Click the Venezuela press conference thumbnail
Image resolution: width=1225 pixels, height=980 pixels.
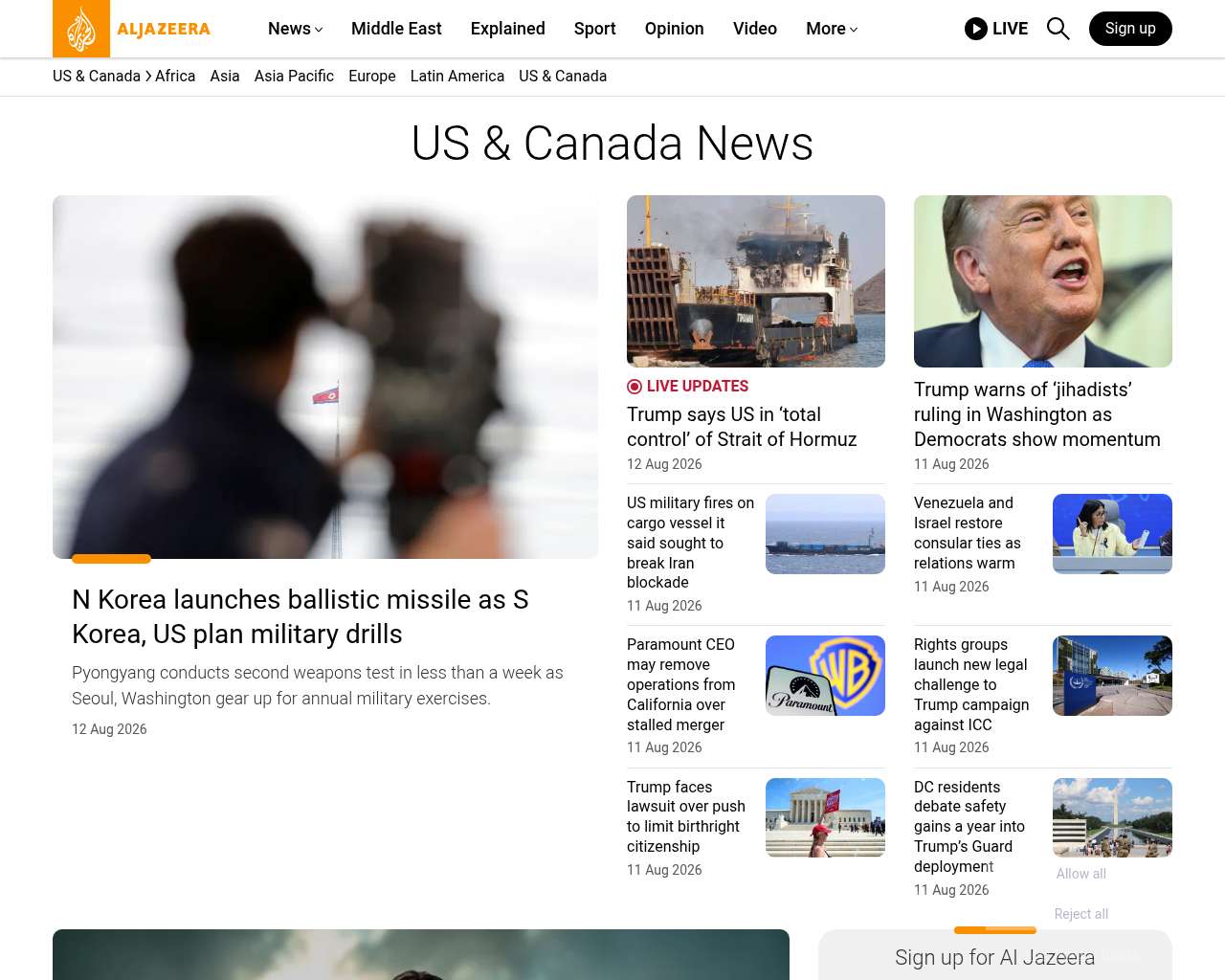pyautogui.click(x=1112, y=534)
